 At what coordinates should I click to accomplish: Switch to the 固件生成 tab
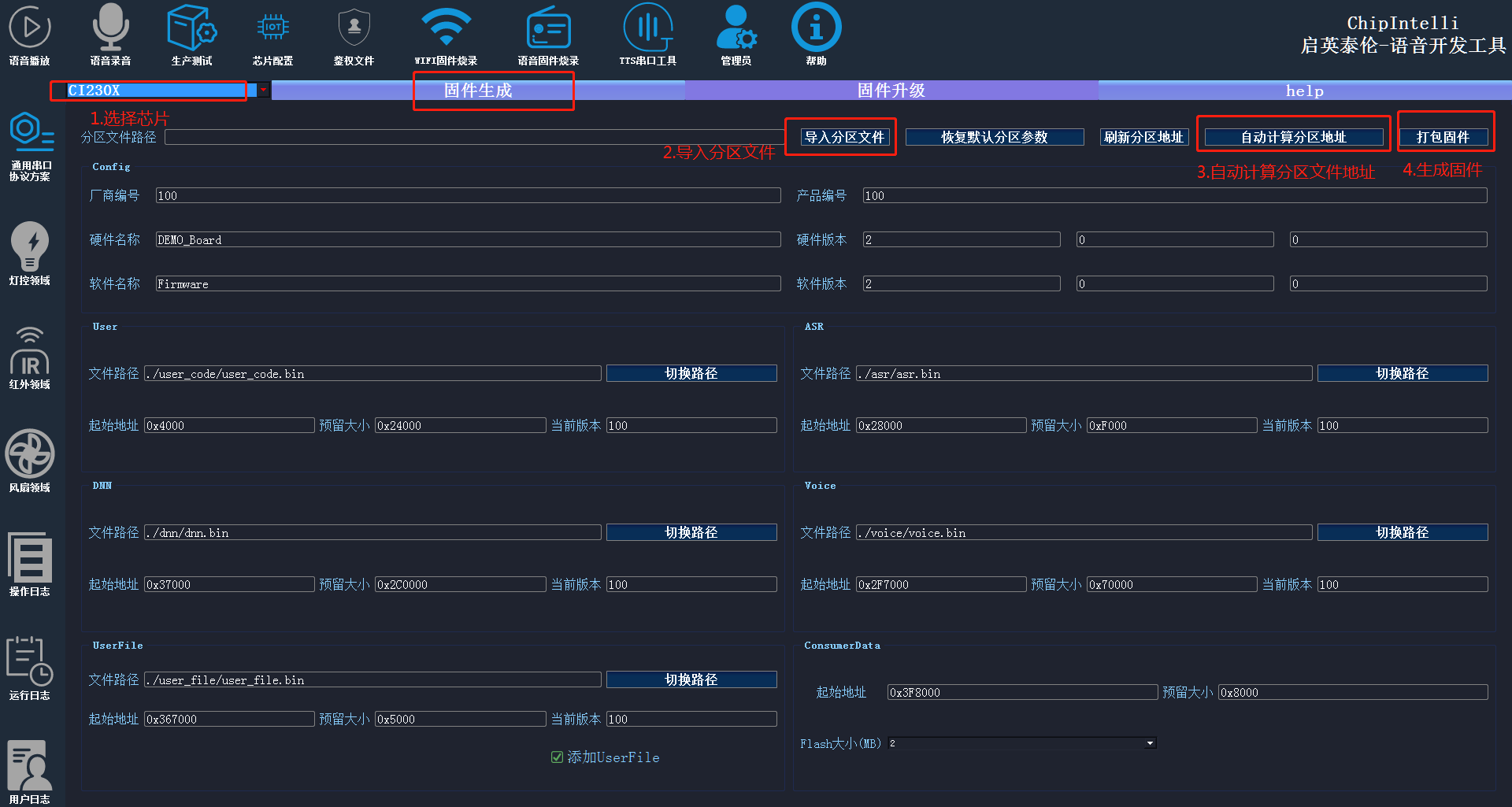[478, 91]
